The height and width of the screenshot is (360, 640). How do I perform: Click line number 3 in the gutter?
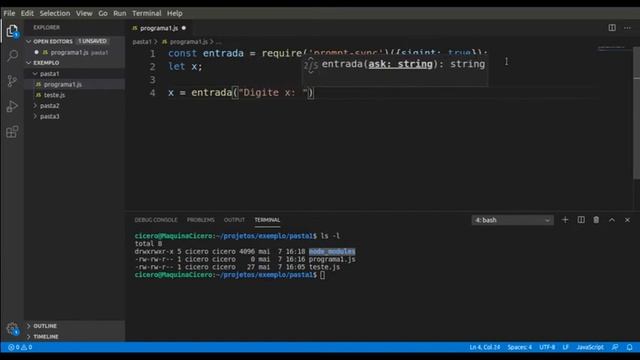pyautogui.click(x=152, y=79)
